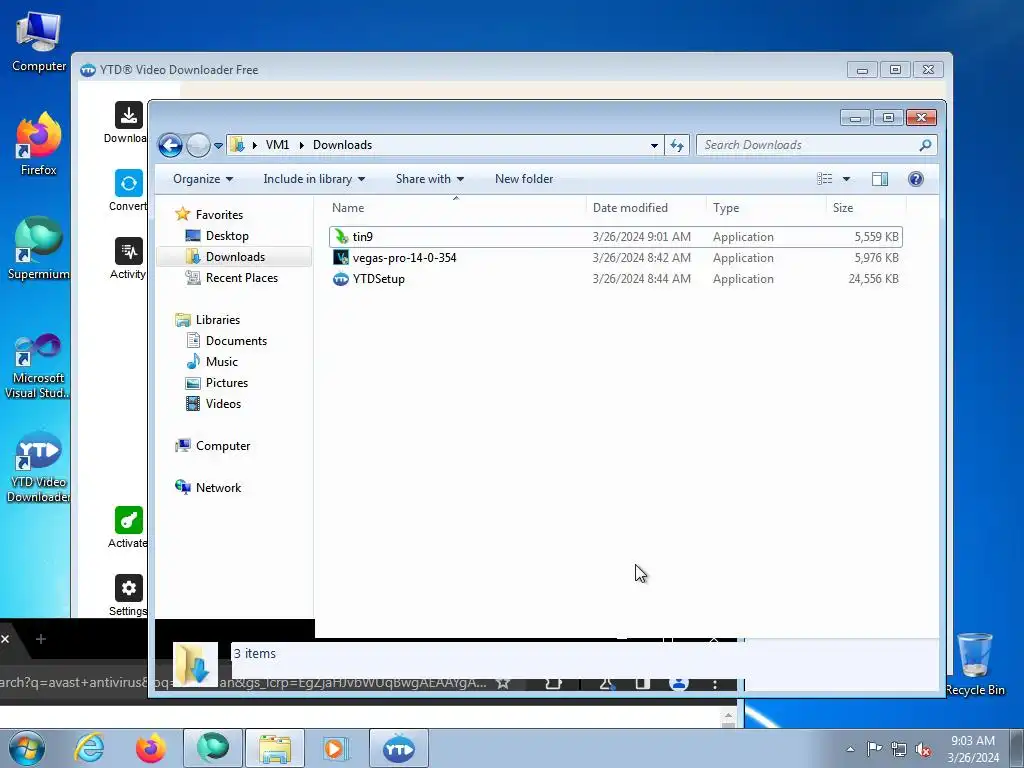Open the Music library
This screenshot has width=1024, height=768.
[221, 362]
